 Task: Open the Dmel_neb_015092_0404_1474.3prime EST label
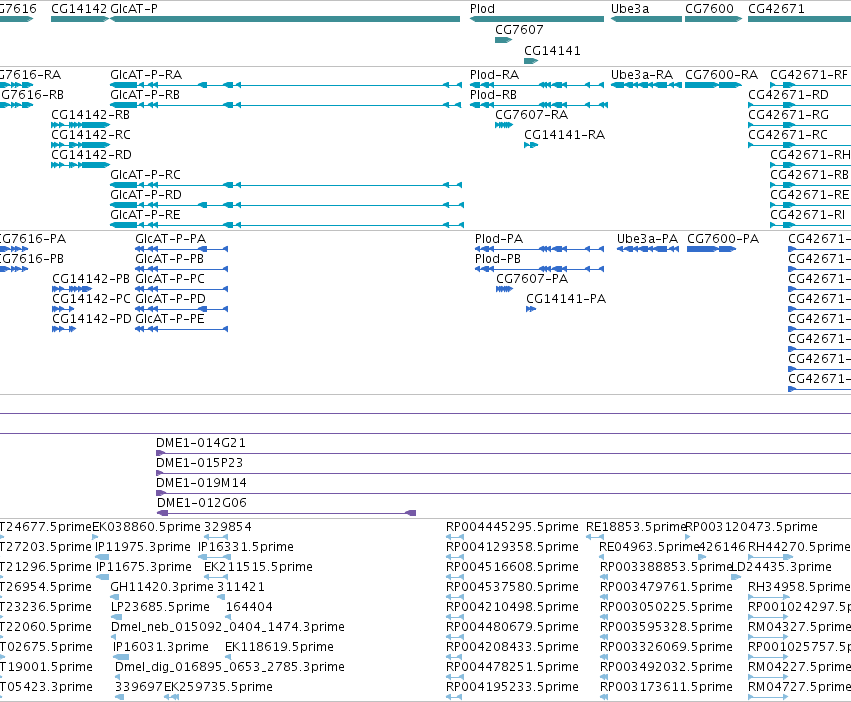click(228, 627)
